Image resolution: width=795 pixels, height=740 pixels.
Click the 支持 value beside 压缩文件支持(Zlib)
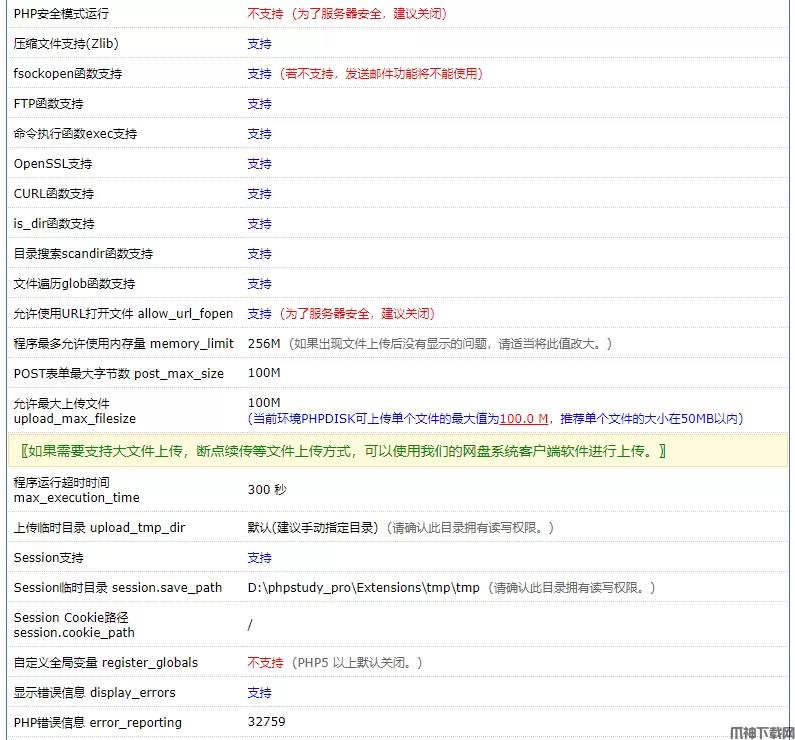click(259, 44)
